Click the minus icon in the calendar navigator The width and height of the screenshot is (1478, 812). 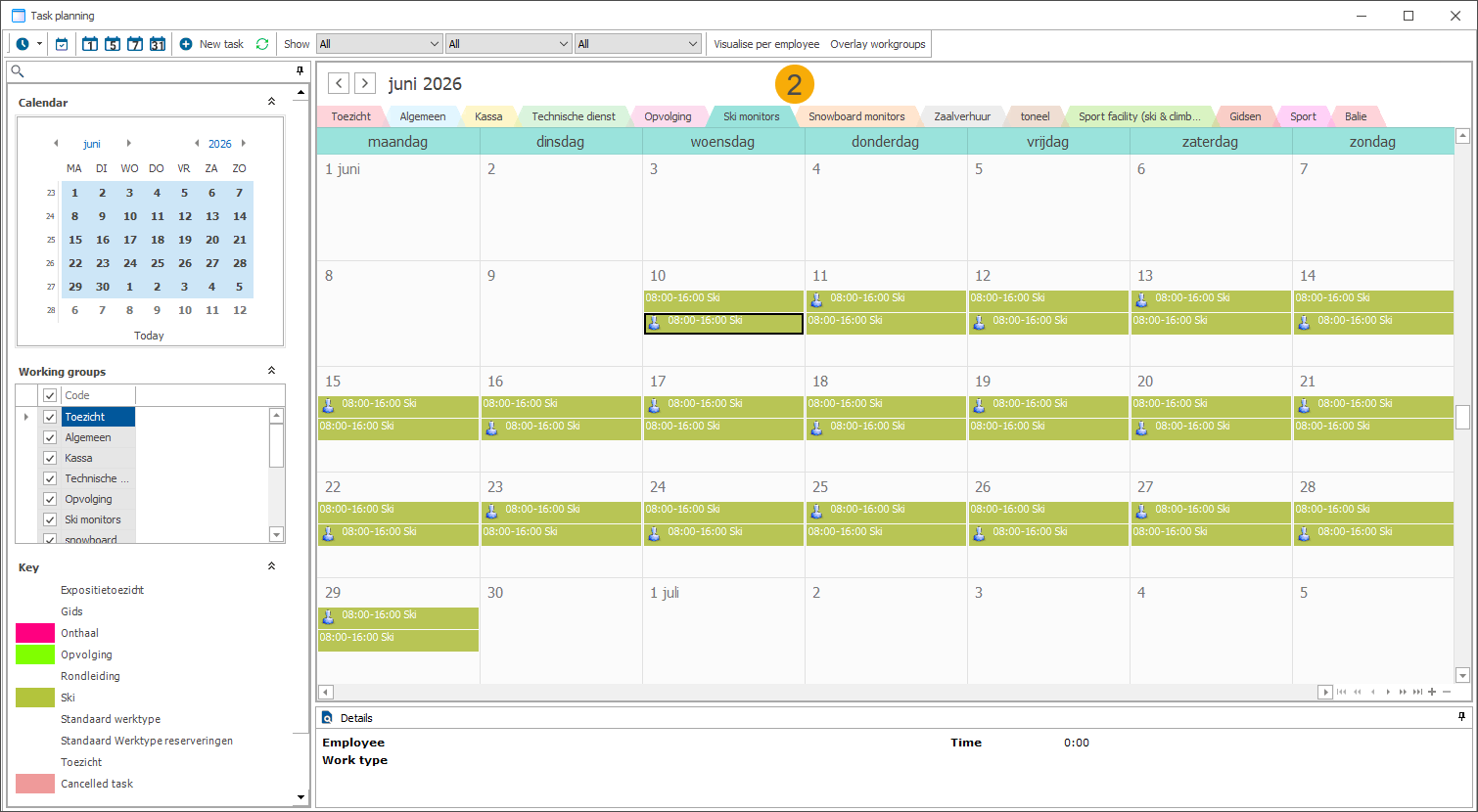(1447, 692)
